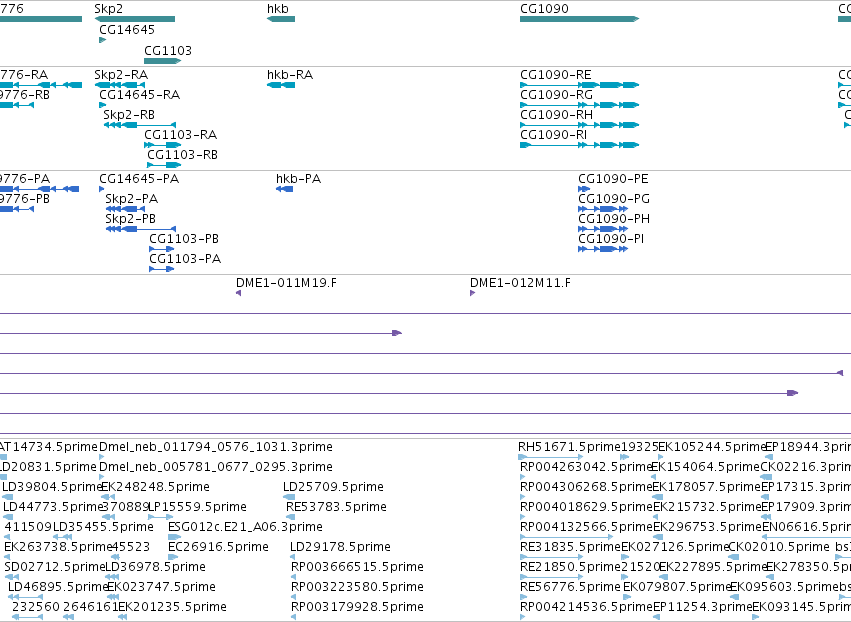Open EST RE21850.5prime
This screenshot has width=851, height=622.
pyautogui.click(x=570, y=567)
